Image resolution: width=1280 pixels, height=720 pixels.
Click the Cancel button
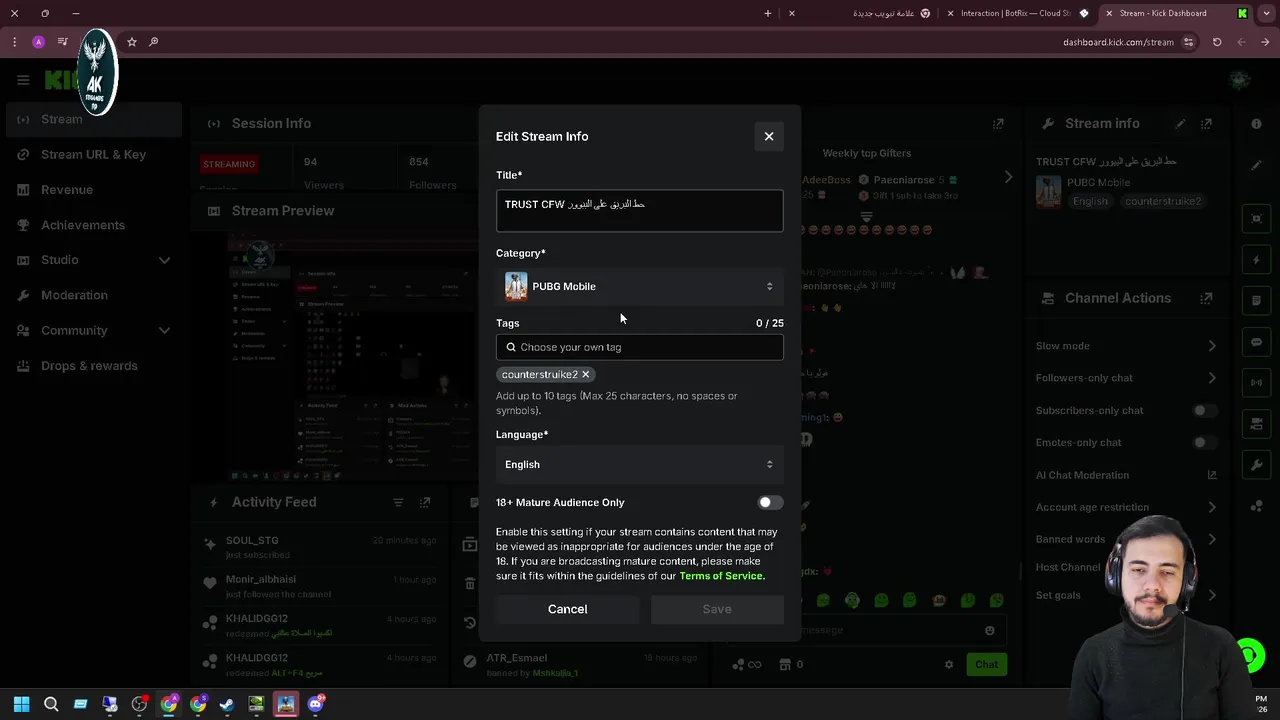567,609
